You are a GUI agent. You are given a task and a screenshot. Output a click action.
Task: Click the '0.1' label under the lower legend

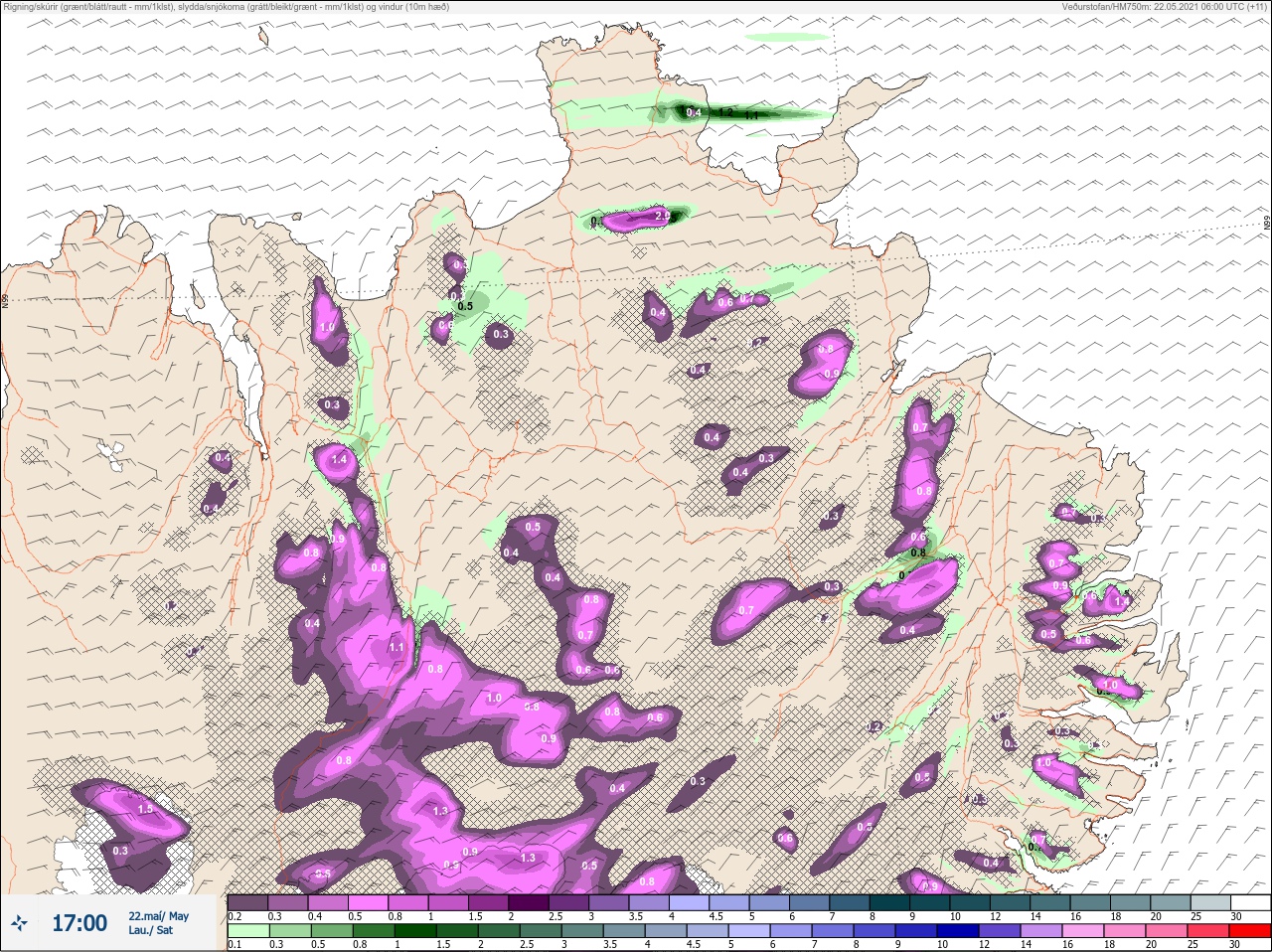click(x=235, y=944)
